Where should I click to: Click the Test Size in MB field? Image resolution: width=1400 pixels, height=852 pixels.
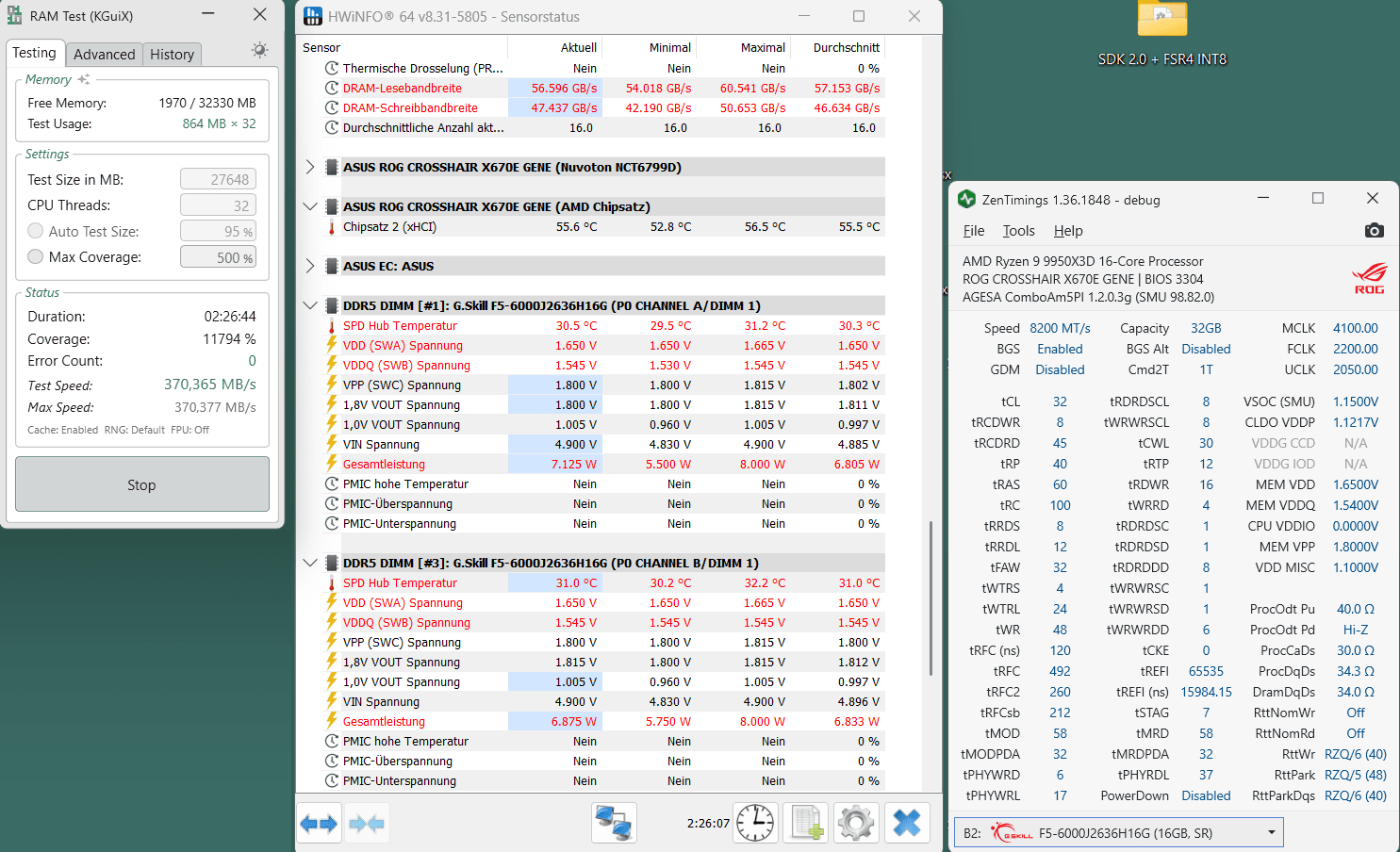click(218, 179)
